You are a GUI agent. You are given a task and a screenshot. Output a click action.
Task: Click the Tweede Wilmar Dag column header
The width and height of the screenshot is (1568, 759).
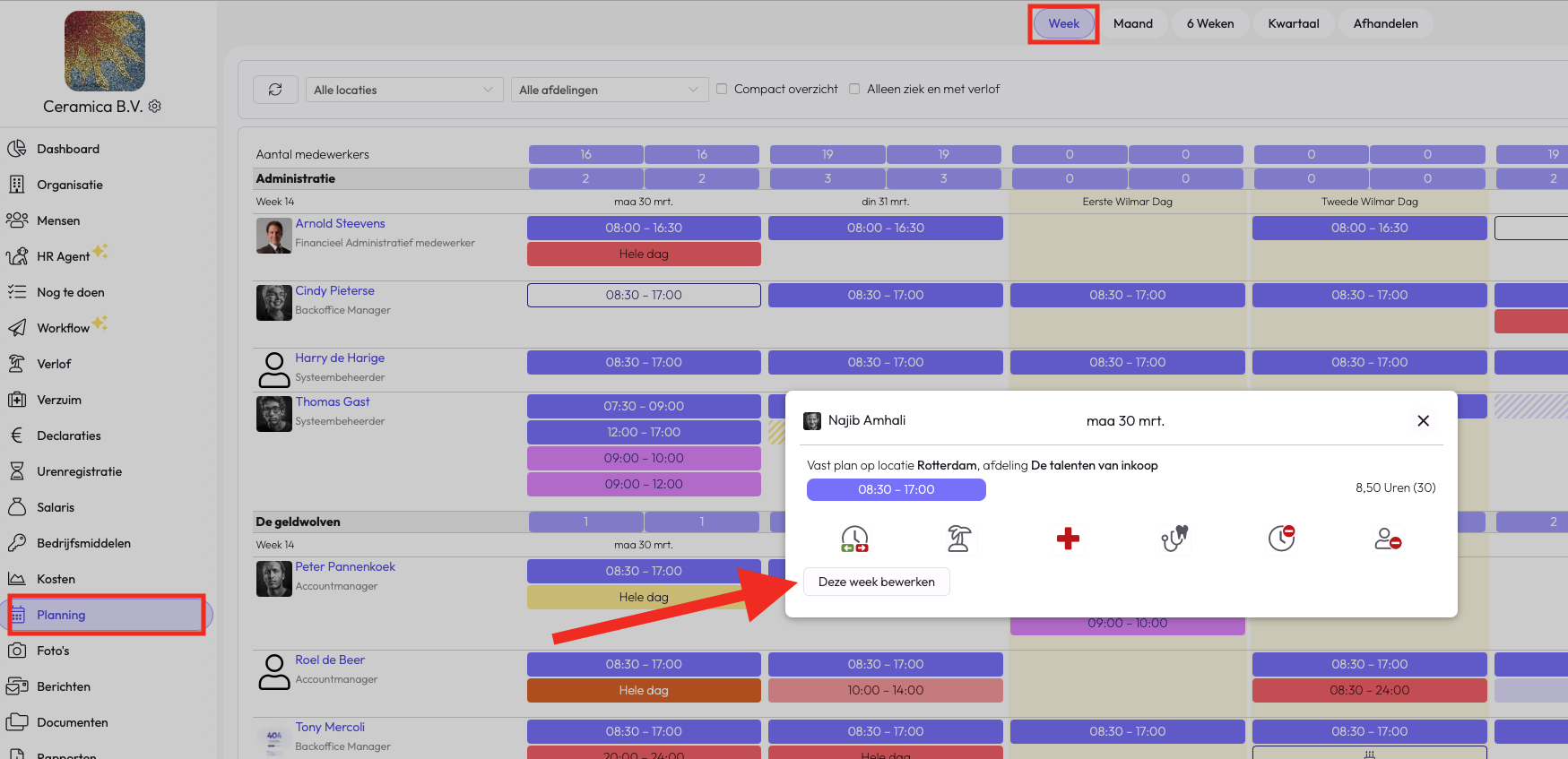coord(1370,202)
